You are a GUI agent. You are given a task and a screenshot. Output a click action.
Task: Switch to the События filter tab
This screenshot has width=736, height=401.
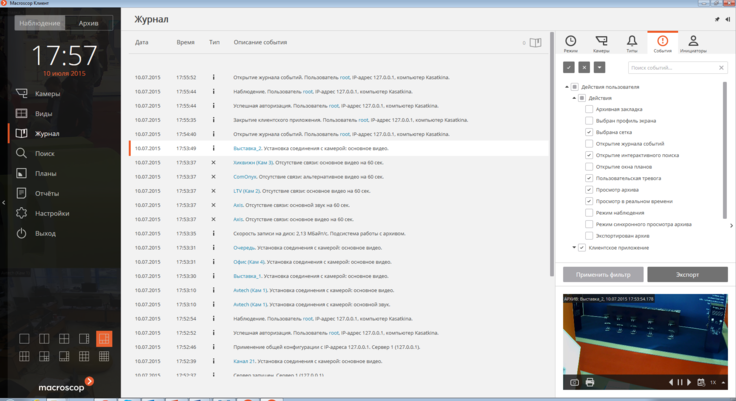click(x=662, y=43)
